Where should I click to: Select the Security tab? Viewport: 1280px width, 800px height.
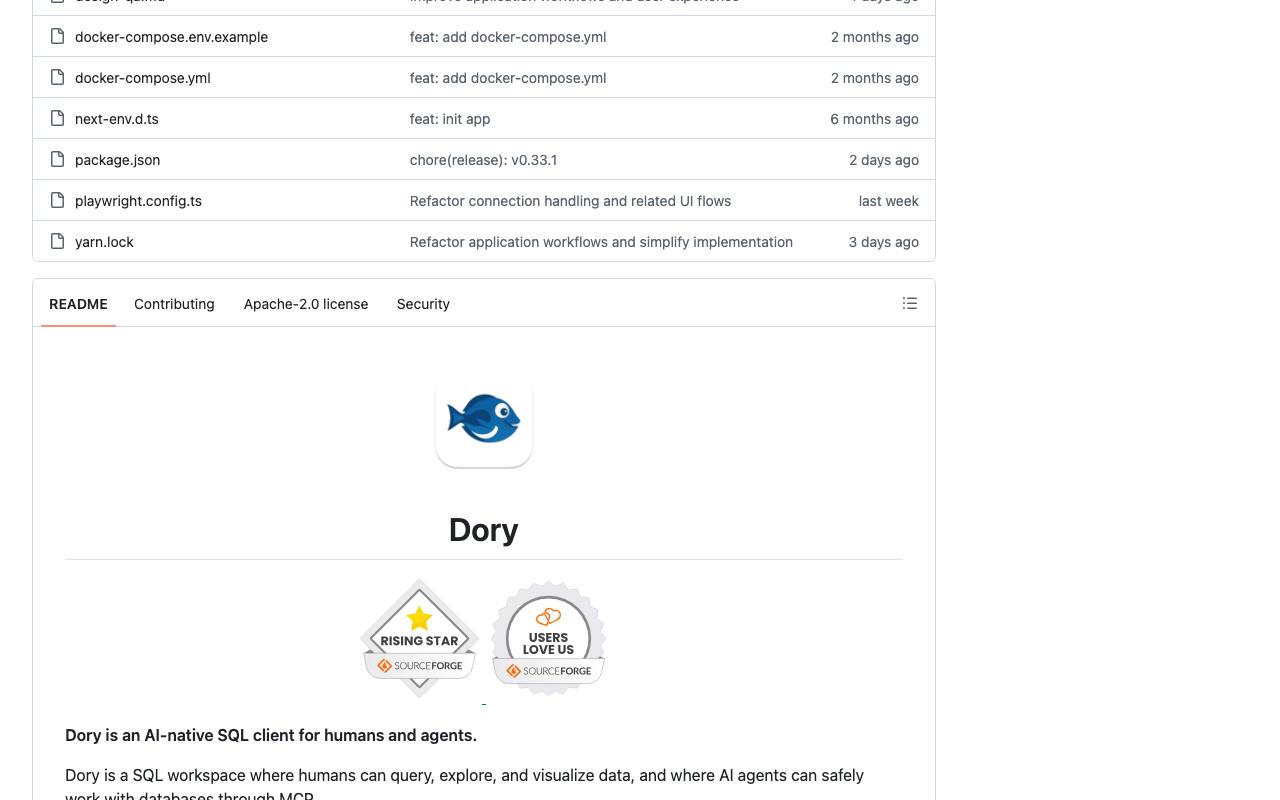tap(423, 304)
